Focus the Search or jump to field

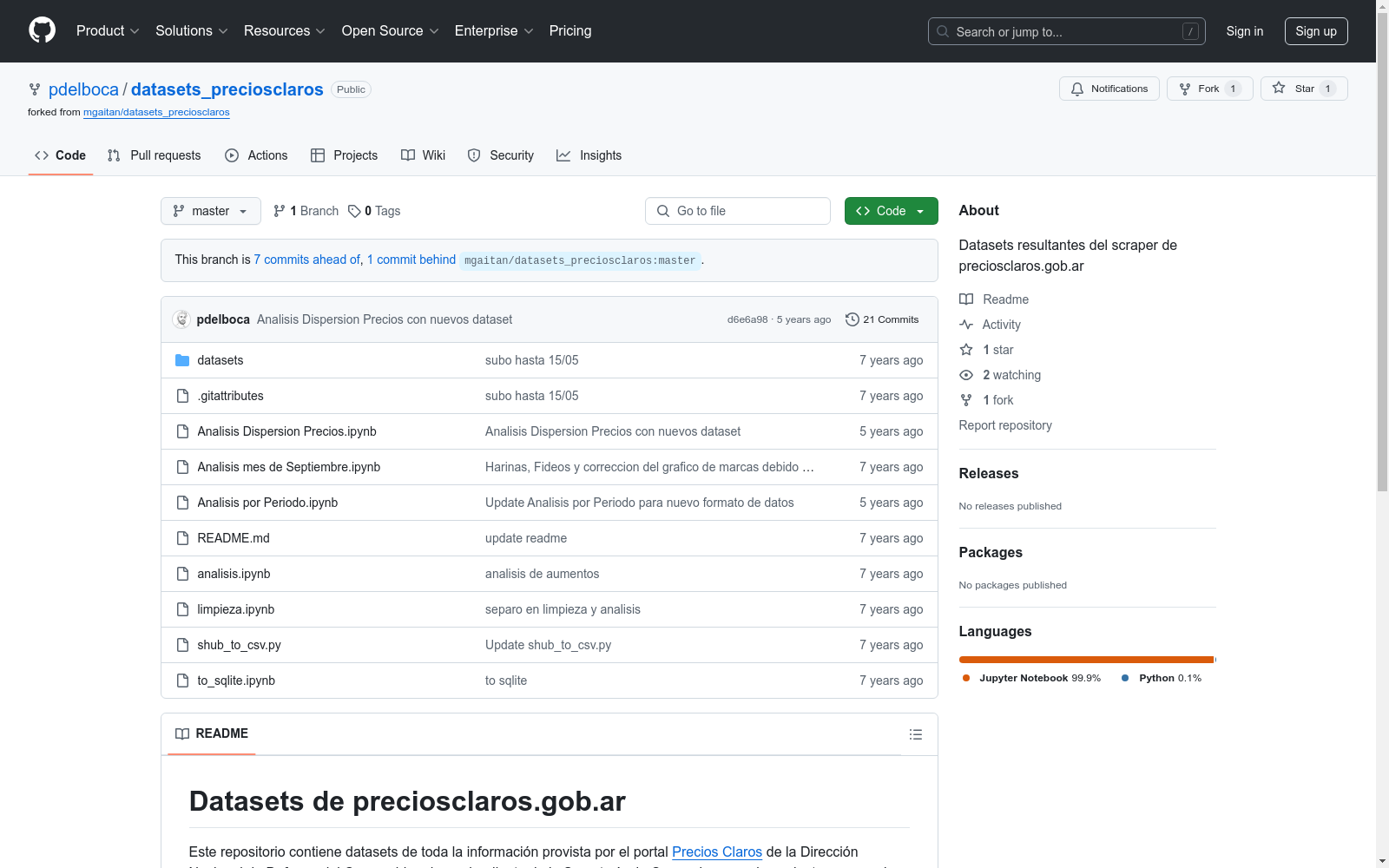pos(1067,31)
